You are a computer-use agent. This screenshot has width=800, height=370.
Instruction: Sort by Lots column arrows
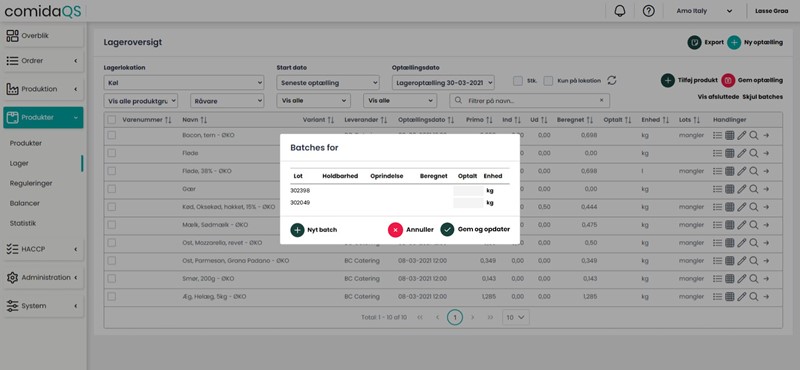coord(697,120)
